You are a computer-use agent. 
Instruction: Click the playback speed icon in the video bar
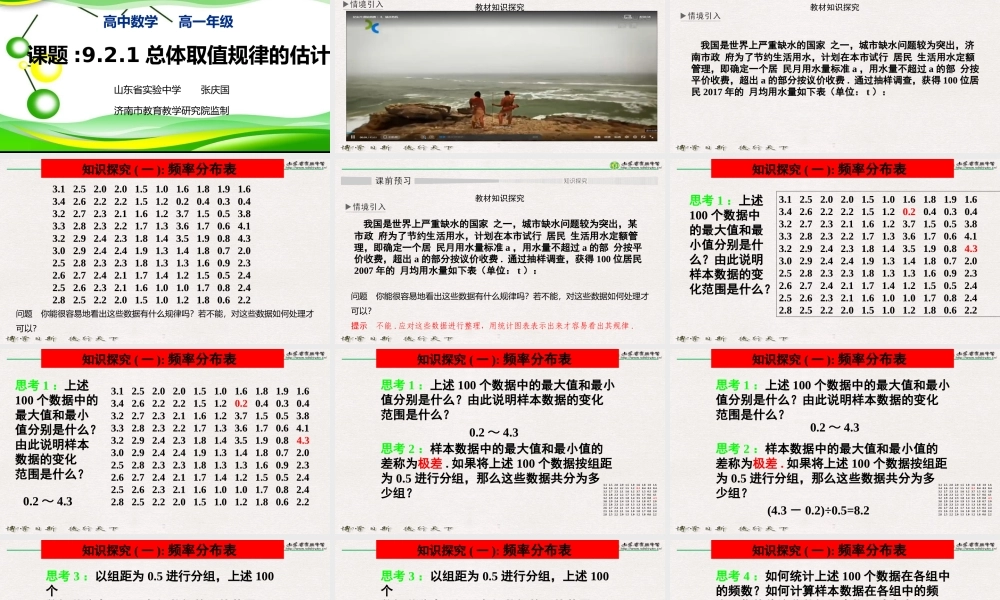pyautogui.click(x=598, y=137)
